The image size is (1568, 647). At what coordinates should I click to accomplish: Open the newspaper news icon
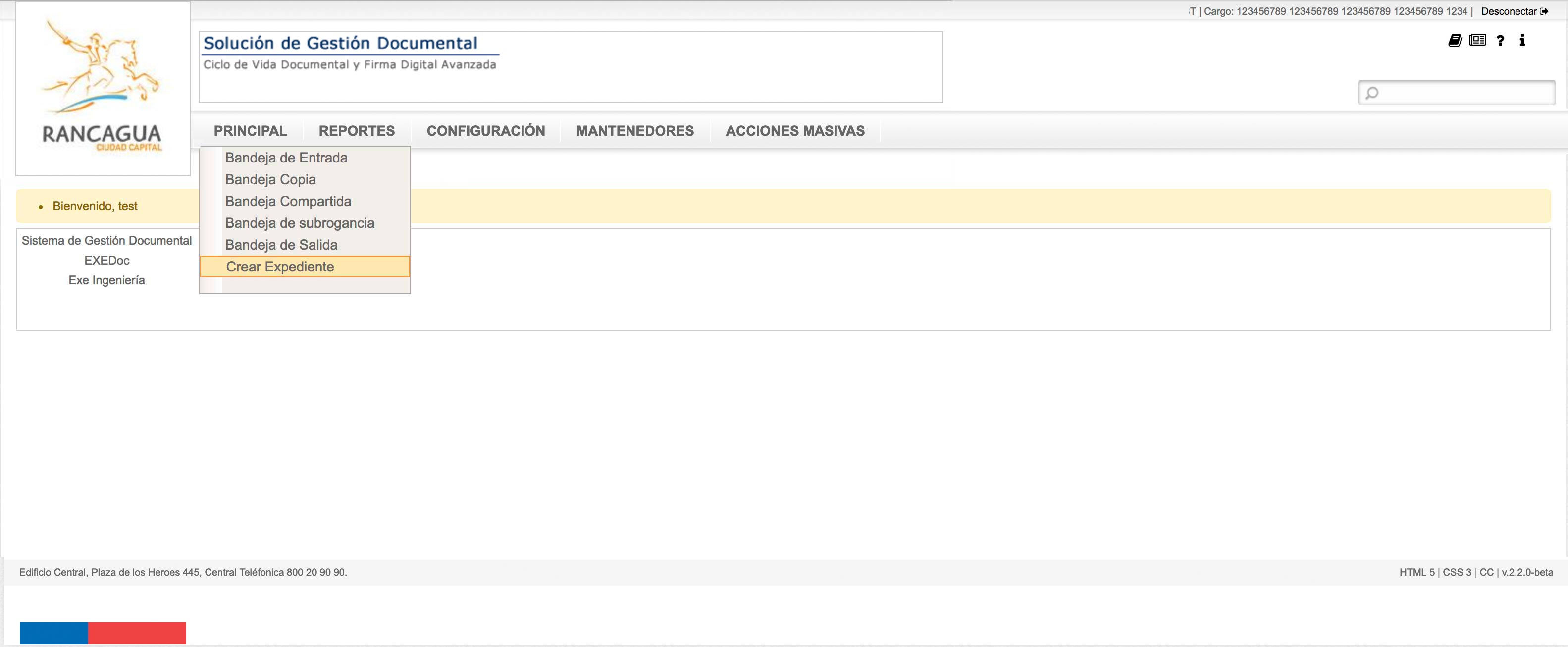point(1477,40)
